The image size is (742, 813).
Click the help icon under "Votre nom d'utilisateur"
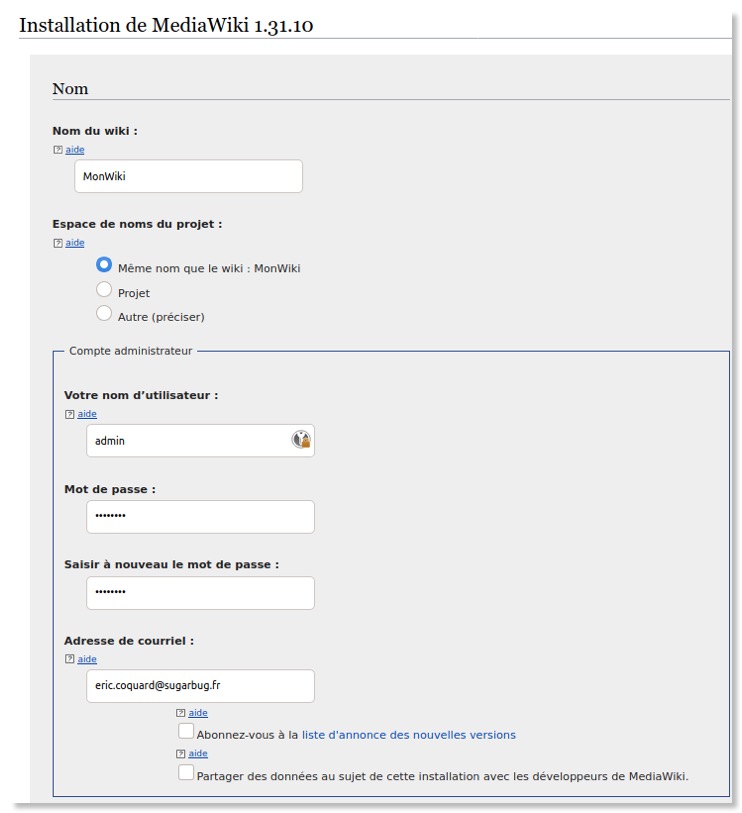tap(69, 413)
